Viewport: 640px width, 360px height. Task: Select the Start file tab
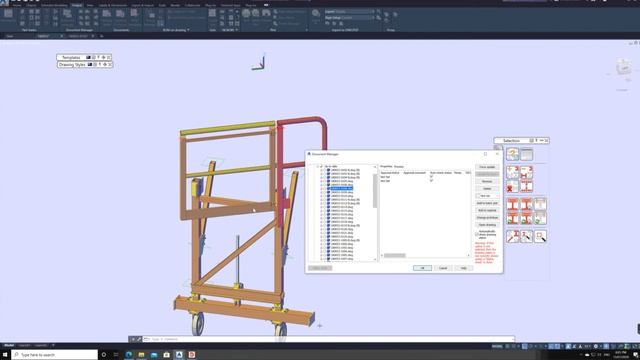point(9,36)
